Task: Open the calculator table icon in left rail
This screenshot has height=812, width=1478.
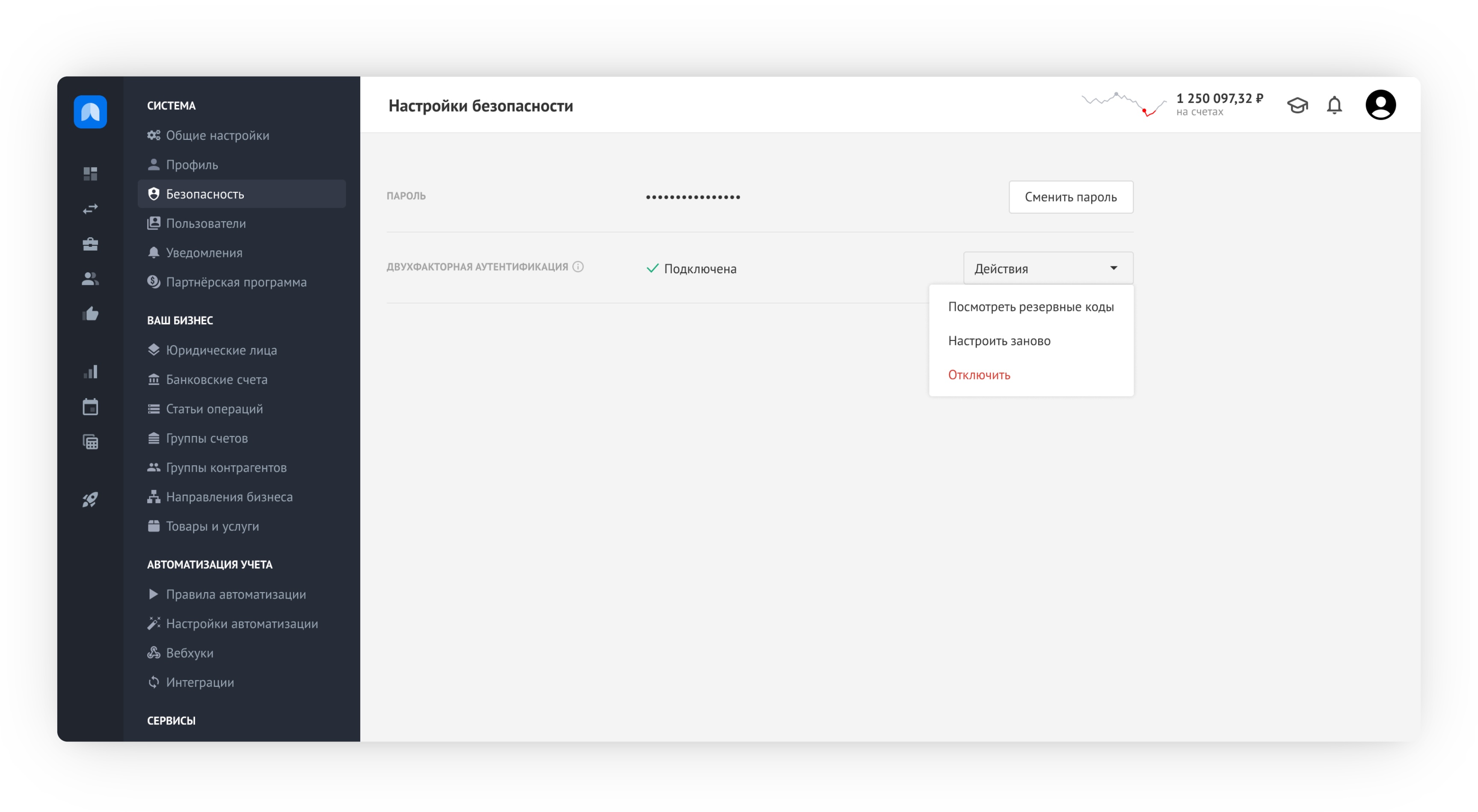Action: click(90, 442)
